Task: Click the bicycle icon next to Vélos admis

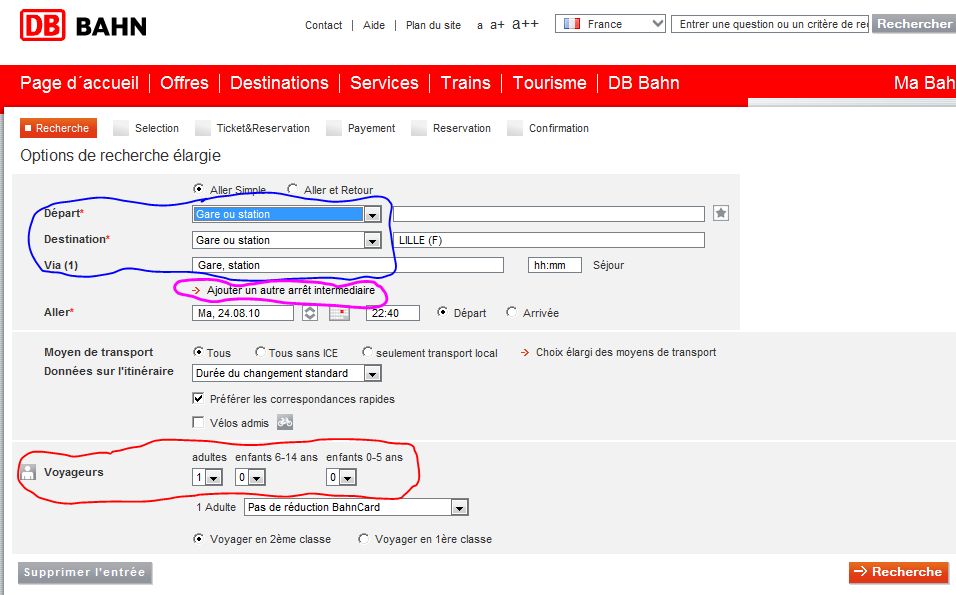Action: 285,422
